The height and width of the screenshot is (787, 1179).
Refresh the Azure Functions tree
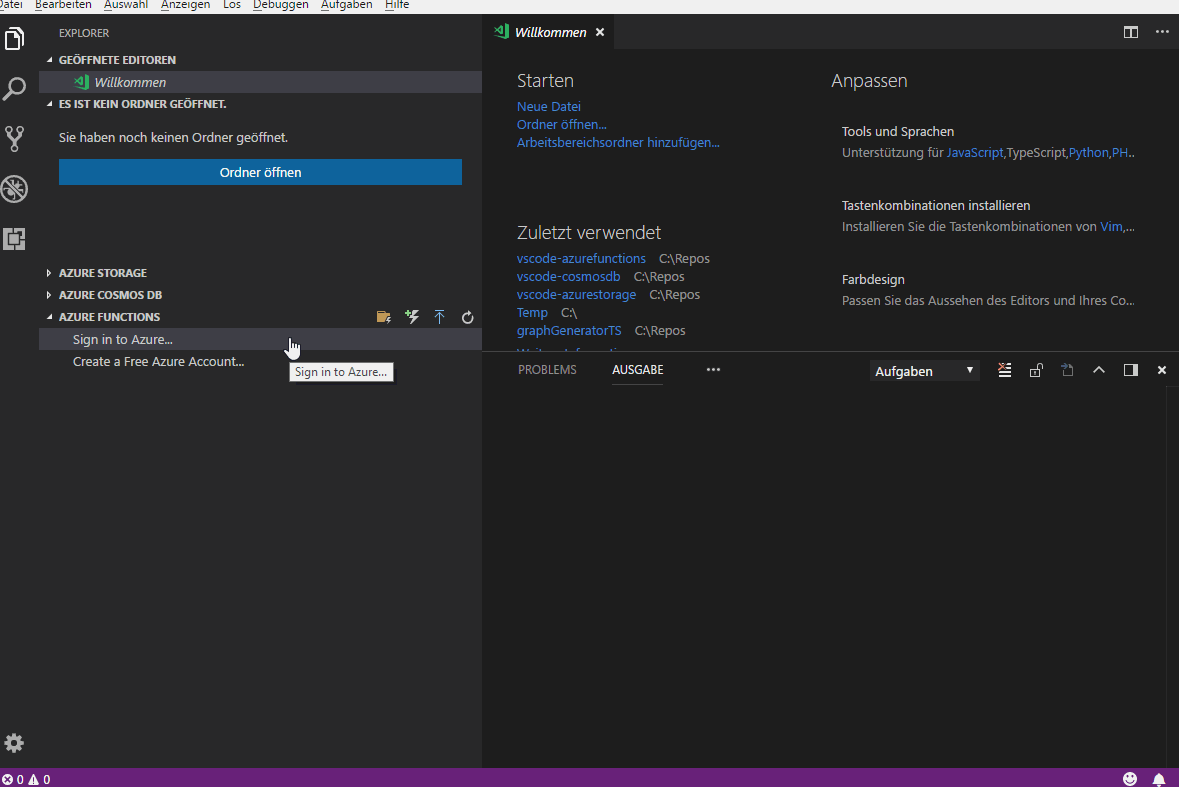[x=468, y=317]
